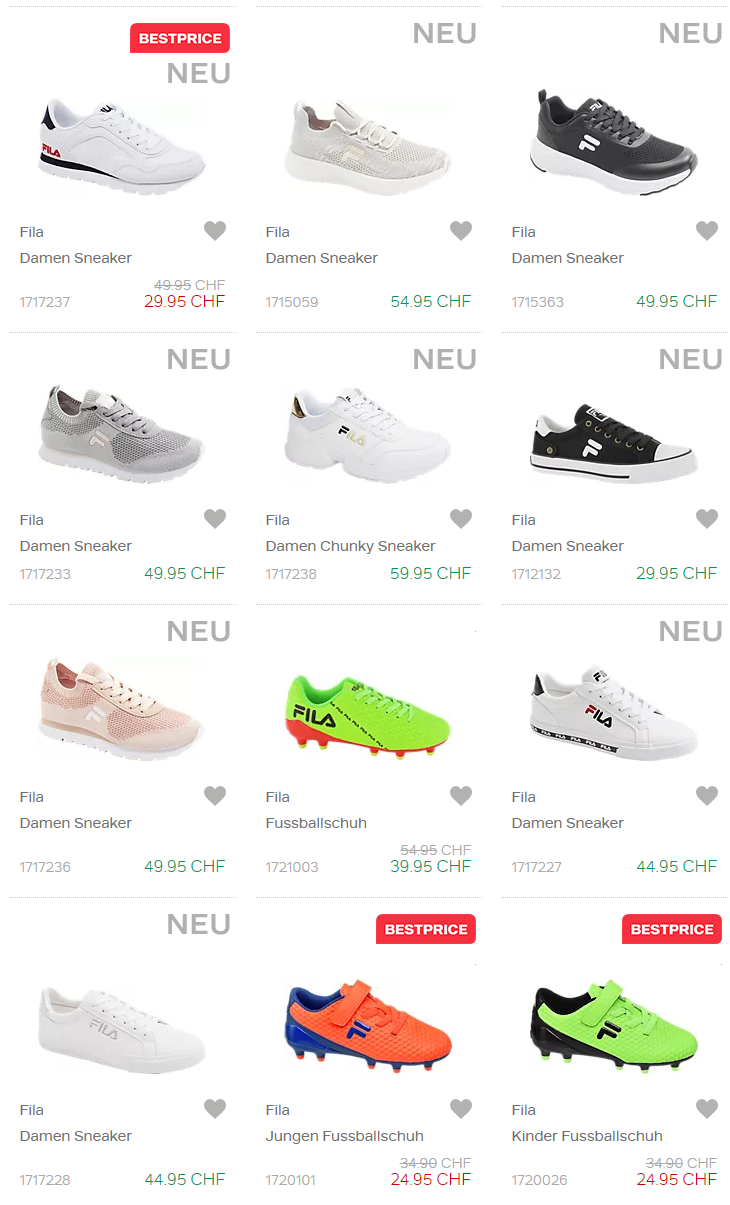Heart the white sneaker 1717227
730x1205 pixels.
point(707,796)
